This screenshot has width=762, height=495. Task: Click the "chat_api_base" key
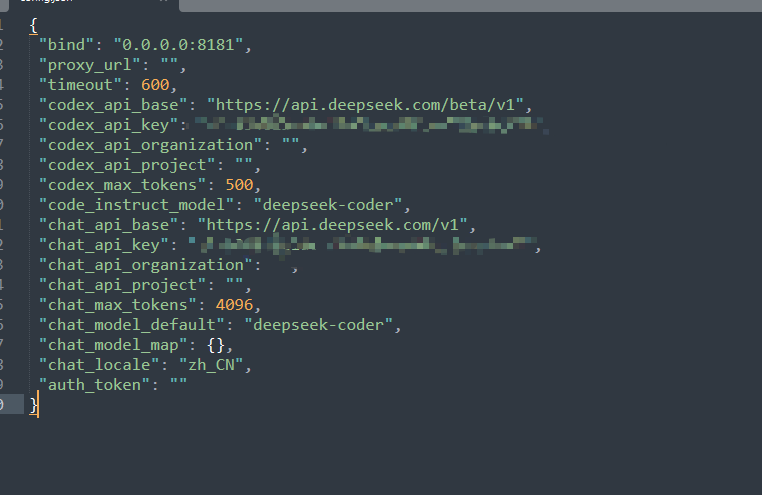click(x=108, y=225)
